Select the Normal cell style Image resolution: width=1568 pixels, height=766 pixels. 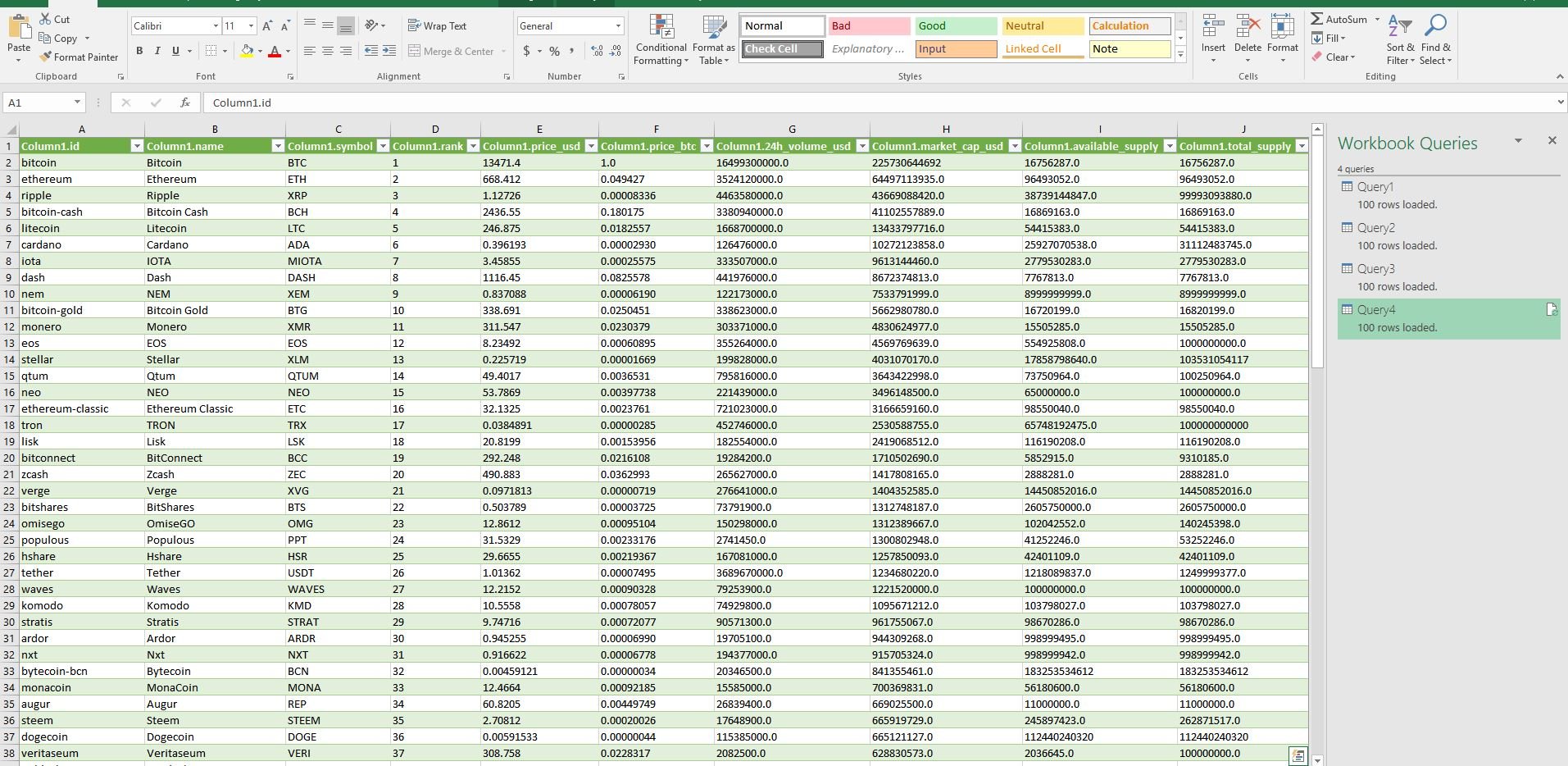coord(782,26)
